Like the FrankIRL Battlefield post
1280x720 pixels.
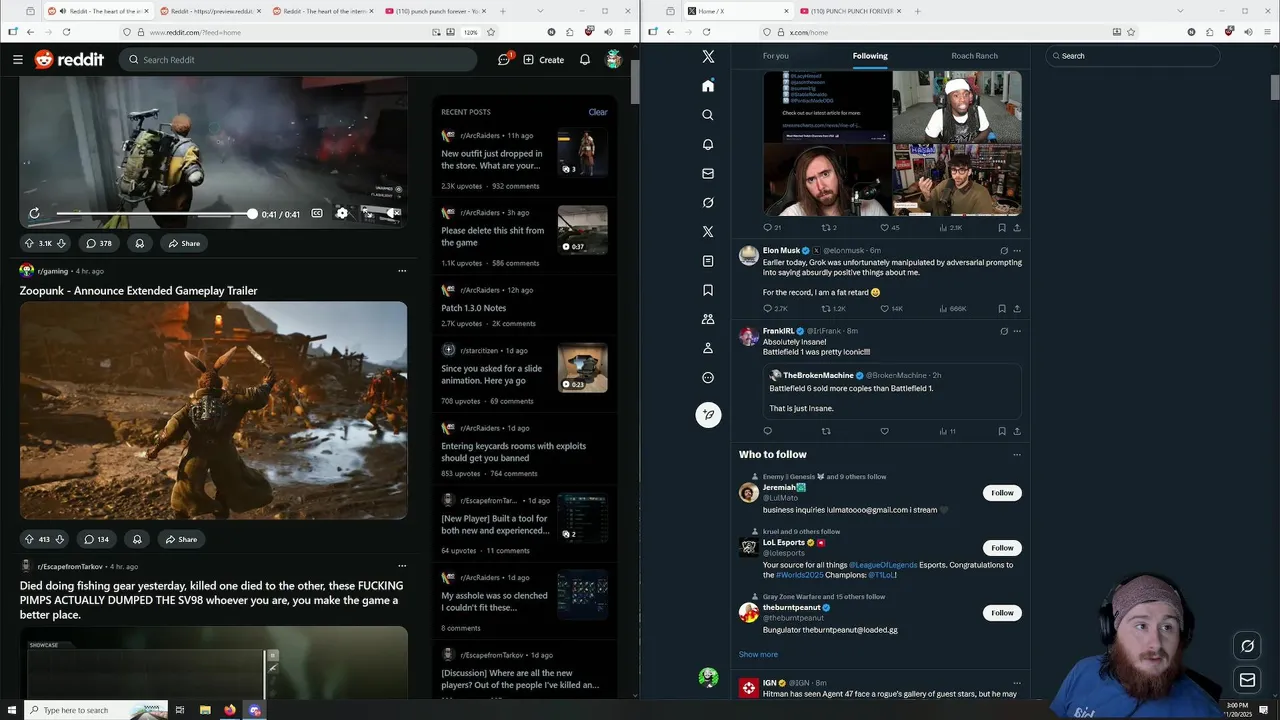click(x=884, y=431)
